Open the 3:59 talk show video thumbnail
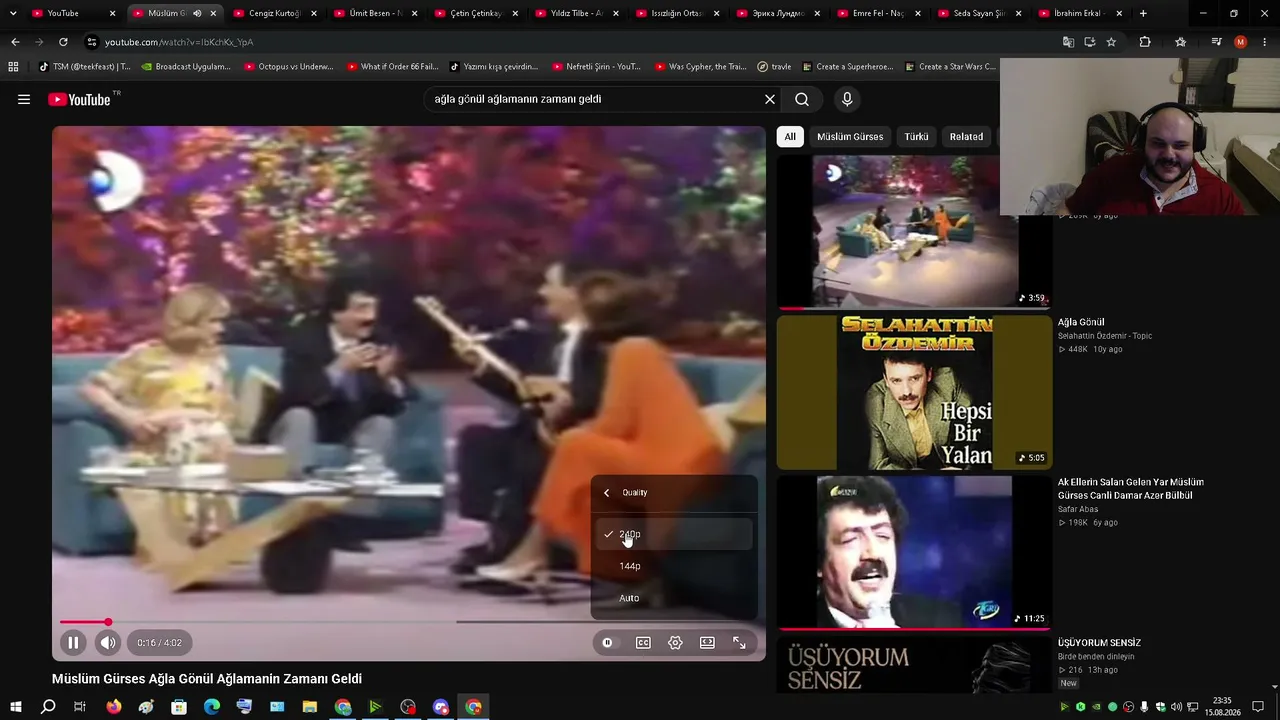Image resolution: width=1280 pixels, height=720 pixels. [x=914, y=232]
